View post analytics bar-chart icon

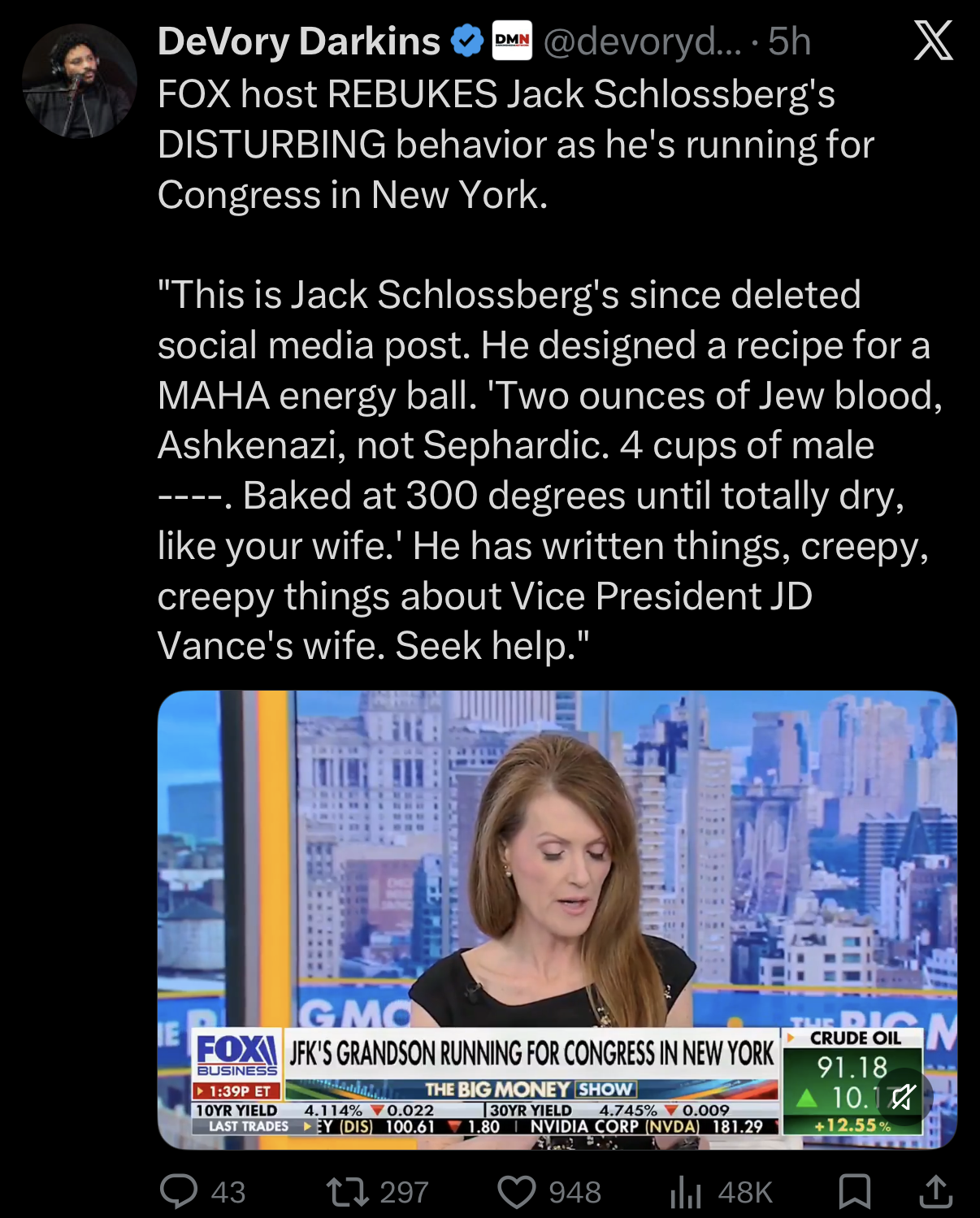click(686, 1193)
